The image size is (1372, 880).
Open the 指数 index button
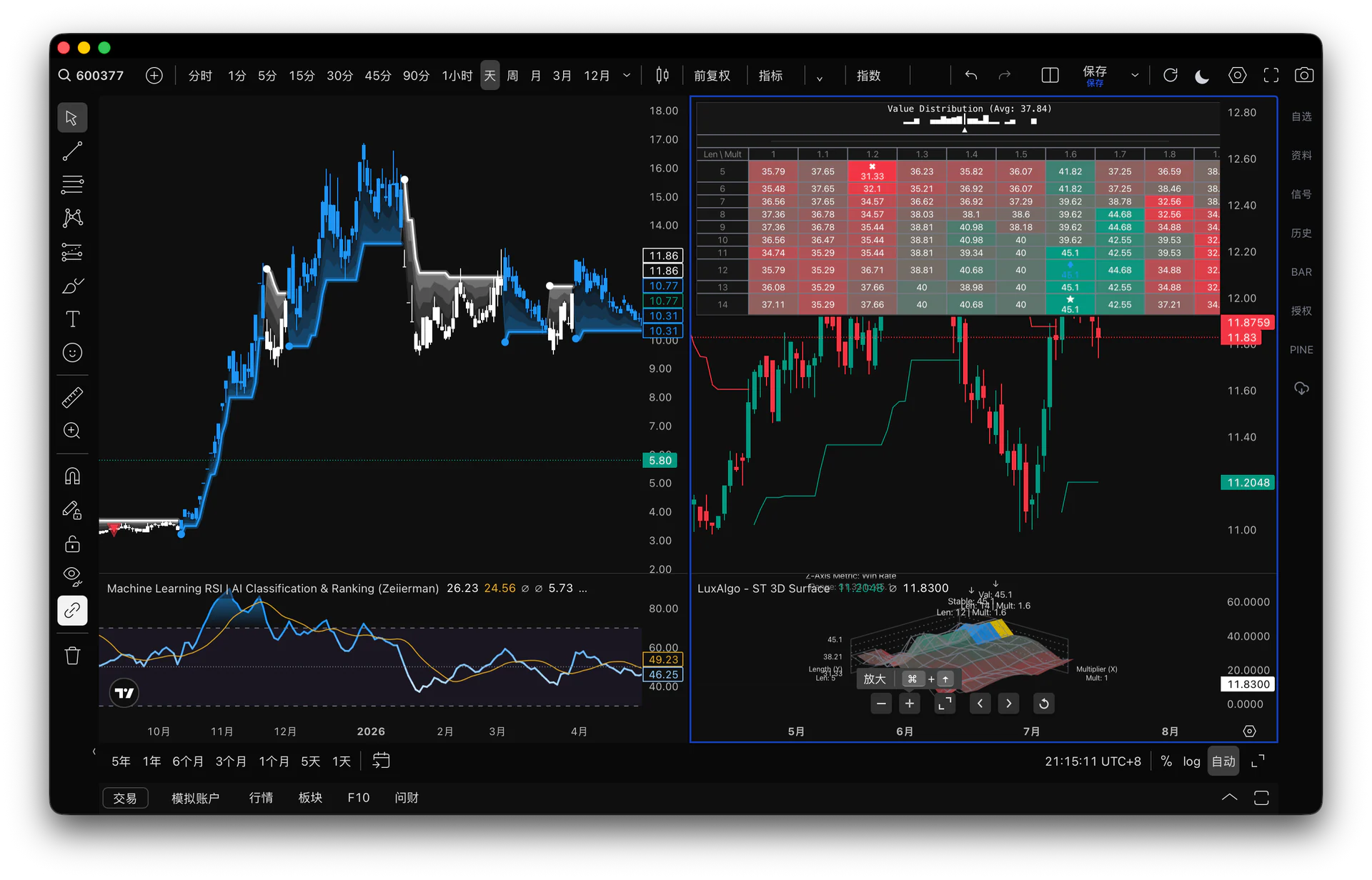(x=868, y=76)
